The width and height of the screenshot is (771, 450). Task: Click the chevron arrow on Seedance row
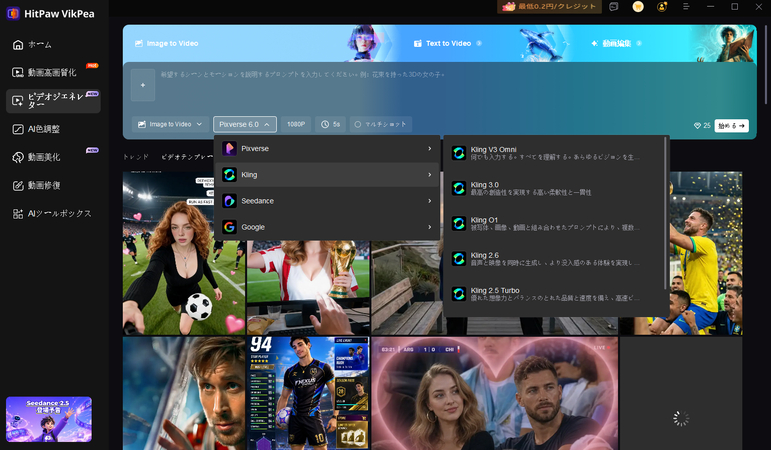430,201
